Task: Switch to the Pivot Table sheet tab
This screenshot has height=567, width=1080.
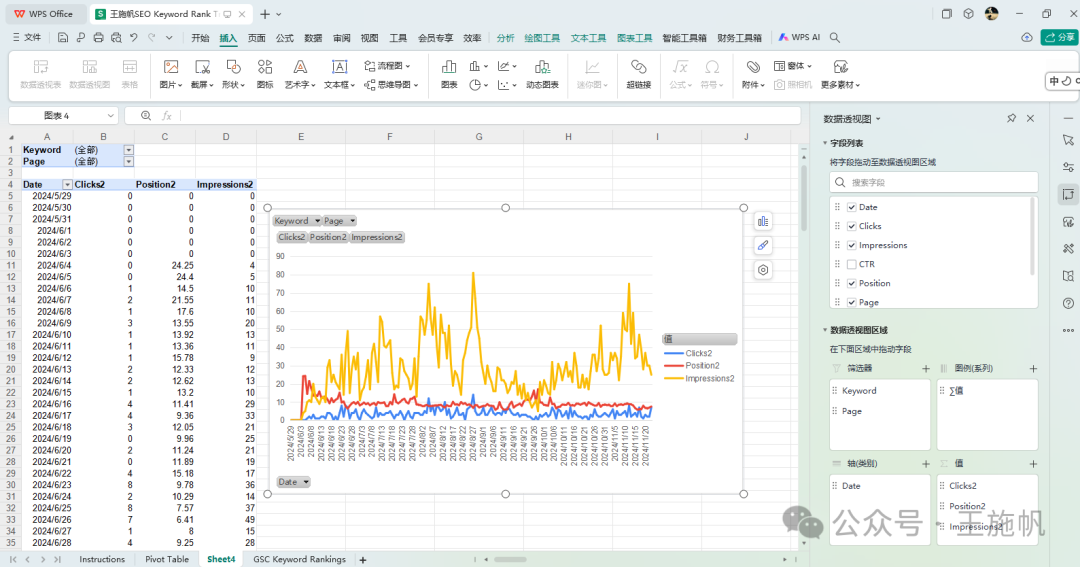Action: (x=167, y=559)
